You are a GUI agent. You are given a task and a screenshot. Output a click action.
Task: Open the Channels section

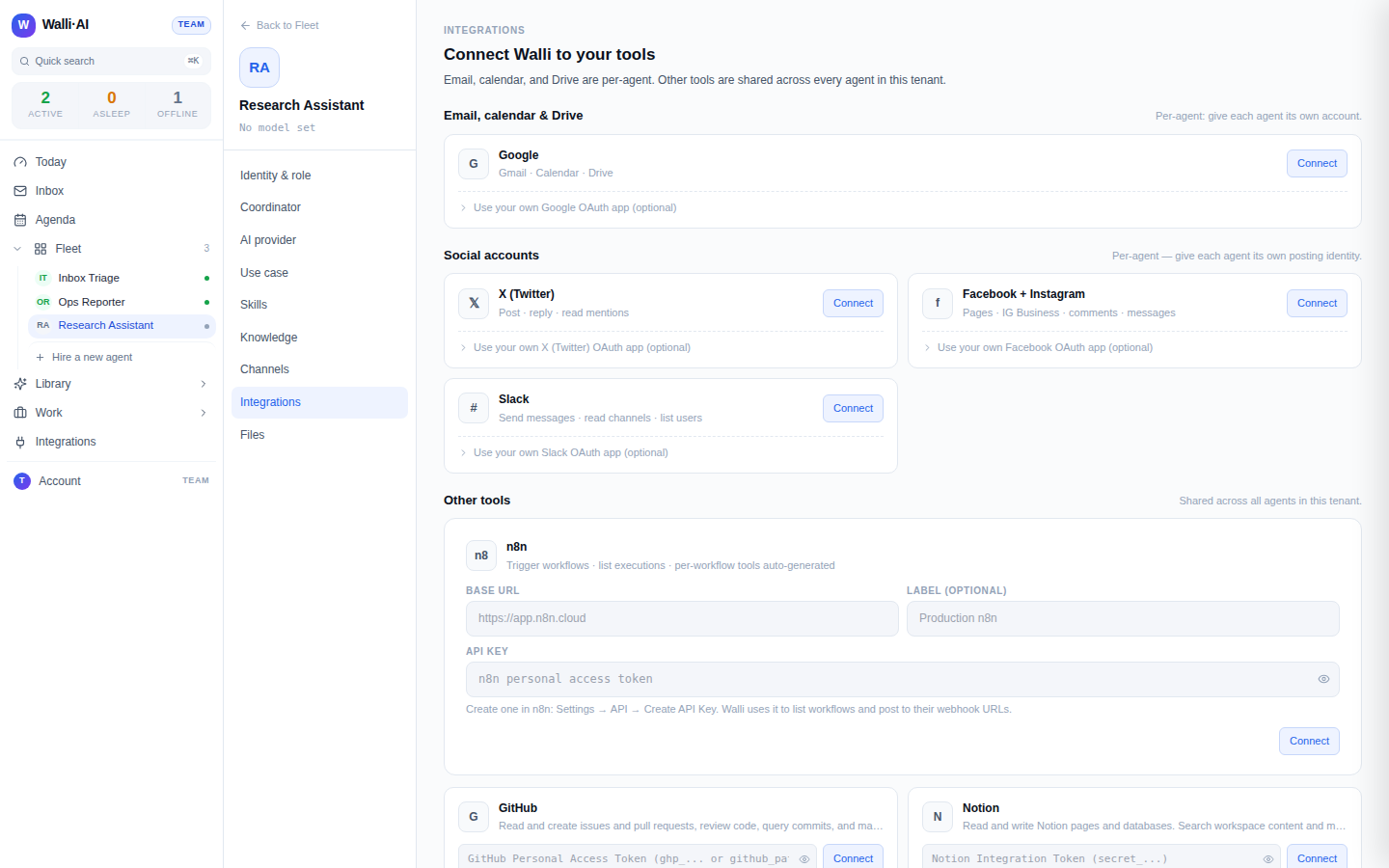click(x=319, y=369)
